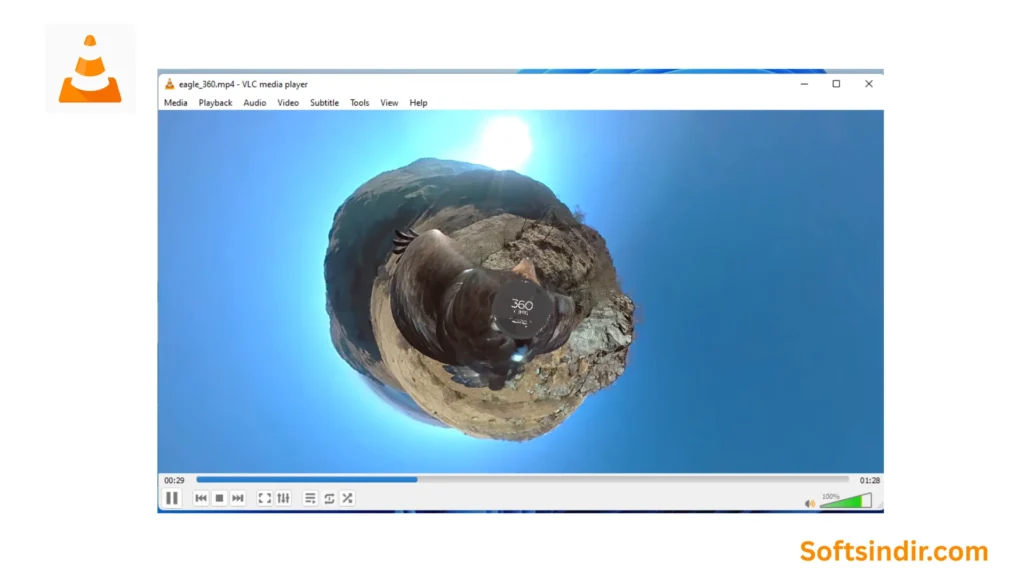This screenshot has height=576, width=1024.
Task: Open the Playback menu
Action: [214, 102]
